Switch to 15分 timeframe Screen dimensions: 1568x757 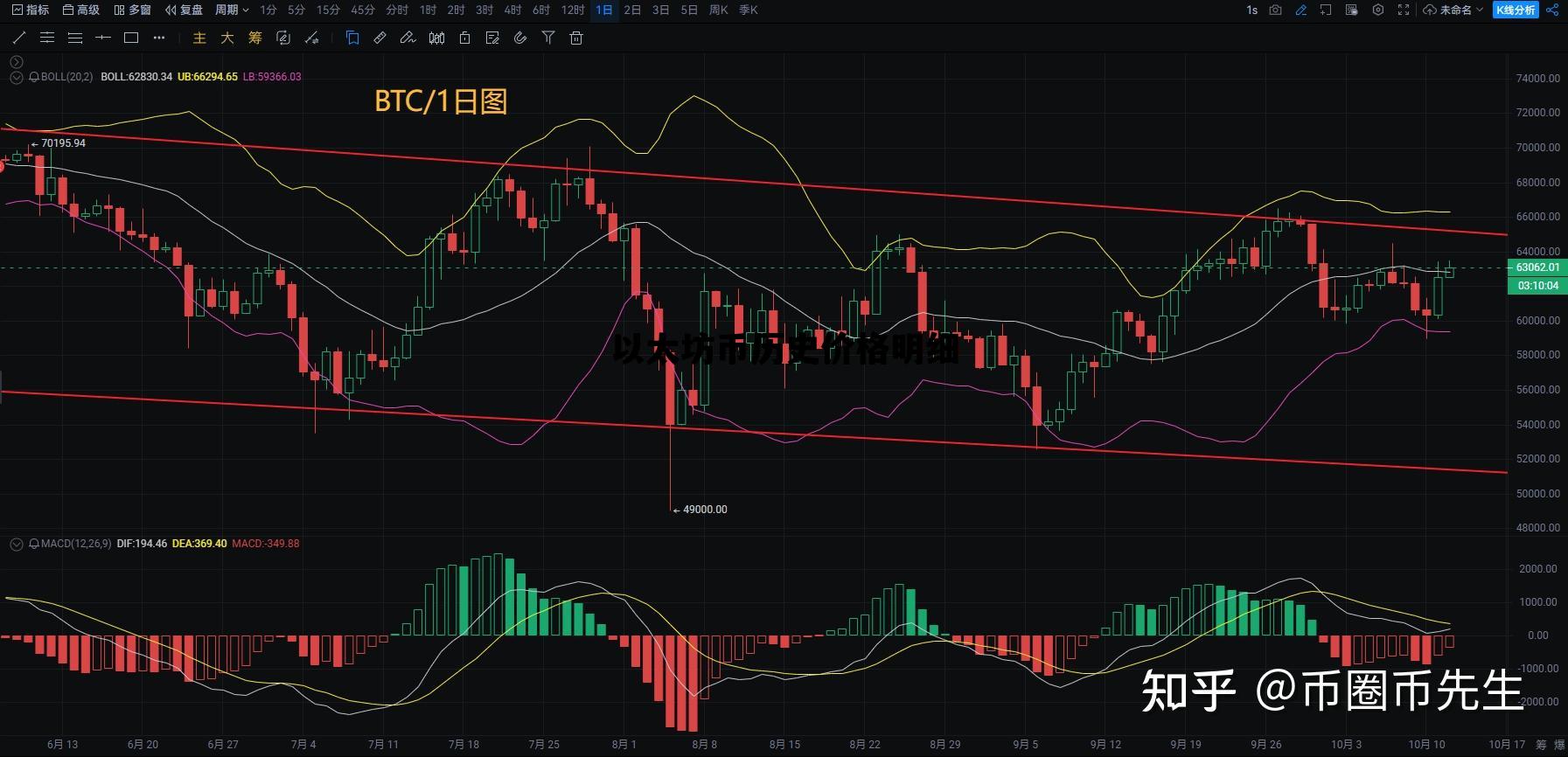[328, 10]
